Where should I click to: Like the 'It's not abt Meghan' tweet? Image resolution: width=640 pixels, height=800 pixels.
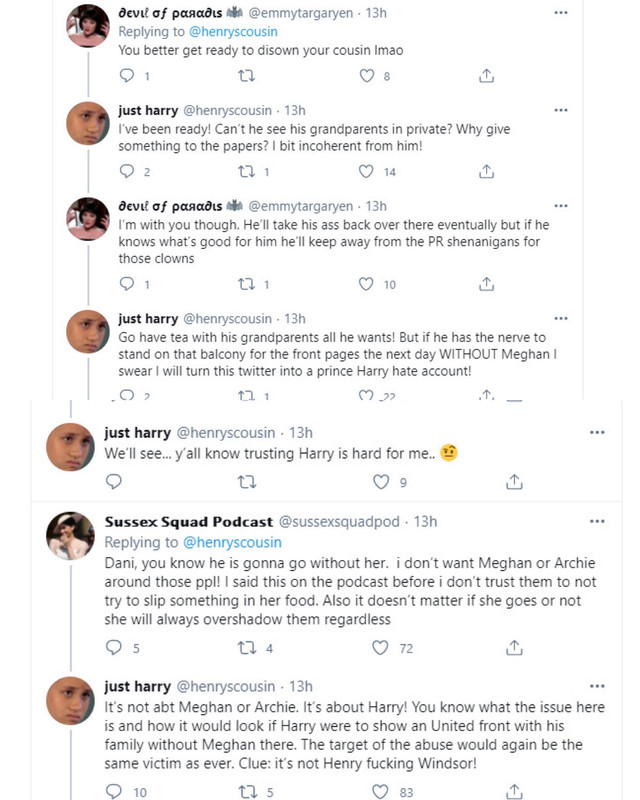[380, 792]
